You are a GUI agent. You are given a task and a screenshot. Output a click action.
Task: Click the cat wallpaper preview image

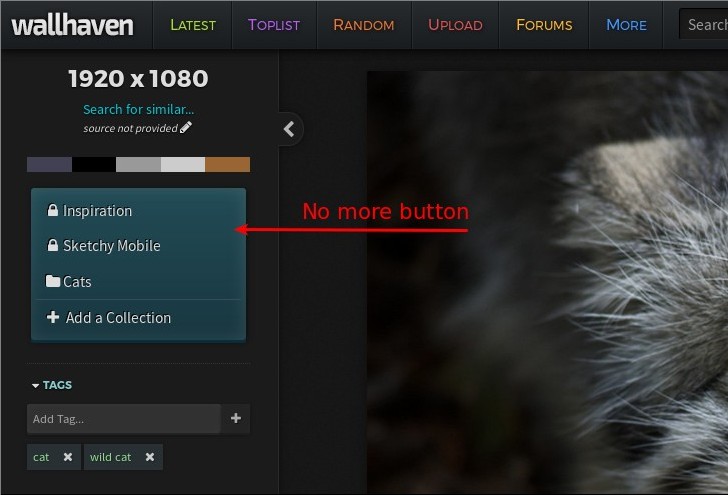(548, 282)
